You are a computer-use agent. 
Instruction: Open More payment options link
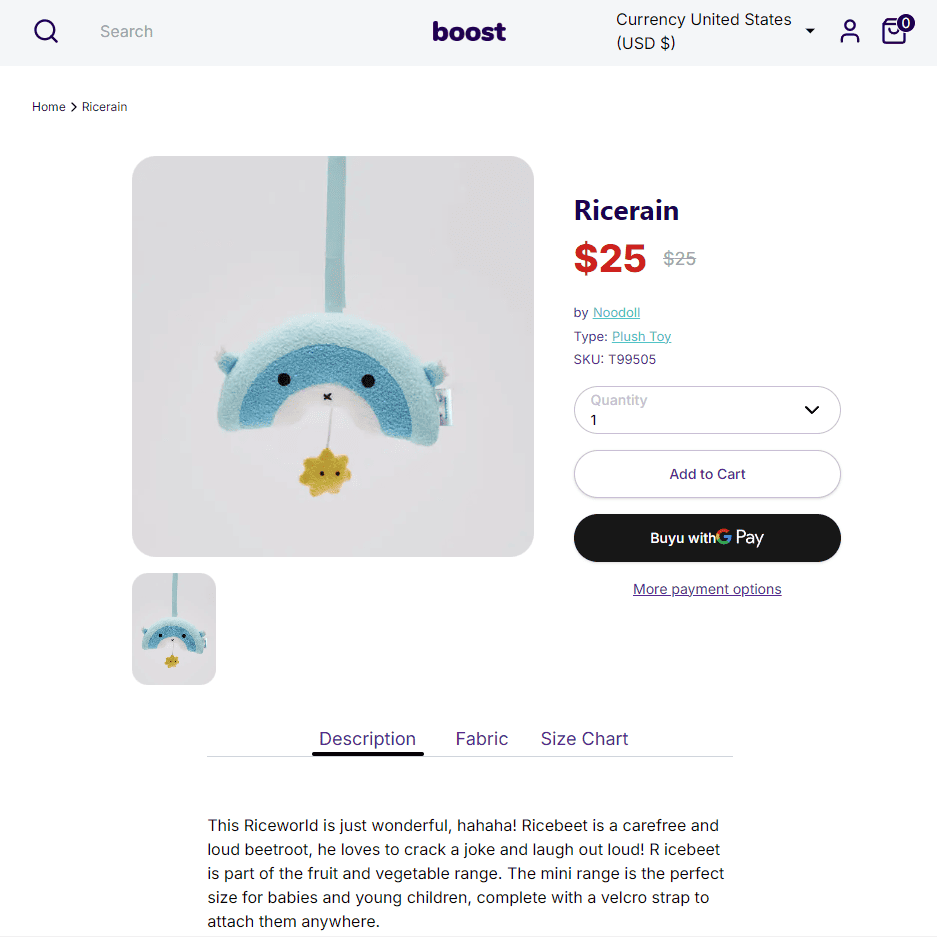point(707,589)
